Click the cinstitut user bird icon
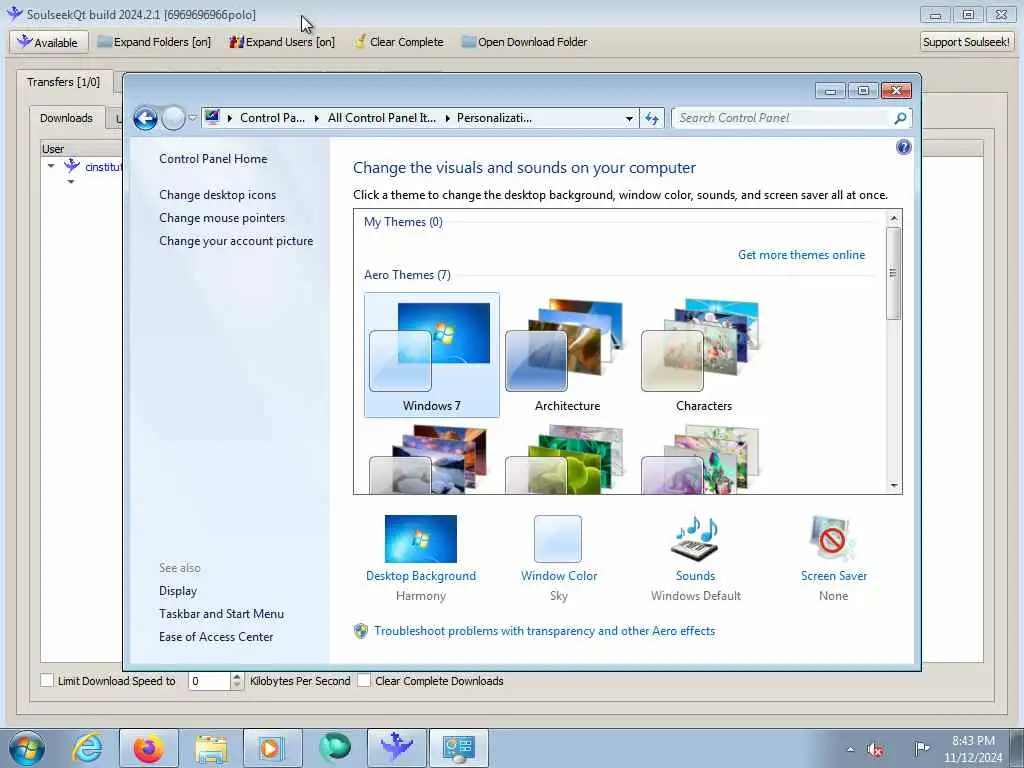 click(x=72, y=166)
